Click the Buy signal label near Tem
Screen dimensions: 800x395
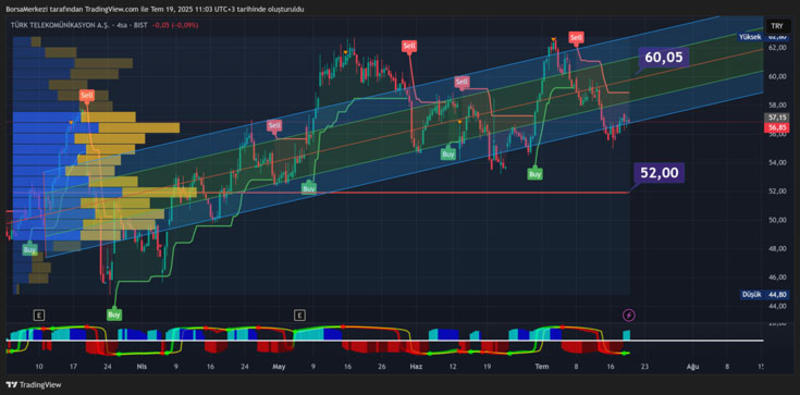pos(535,174)
